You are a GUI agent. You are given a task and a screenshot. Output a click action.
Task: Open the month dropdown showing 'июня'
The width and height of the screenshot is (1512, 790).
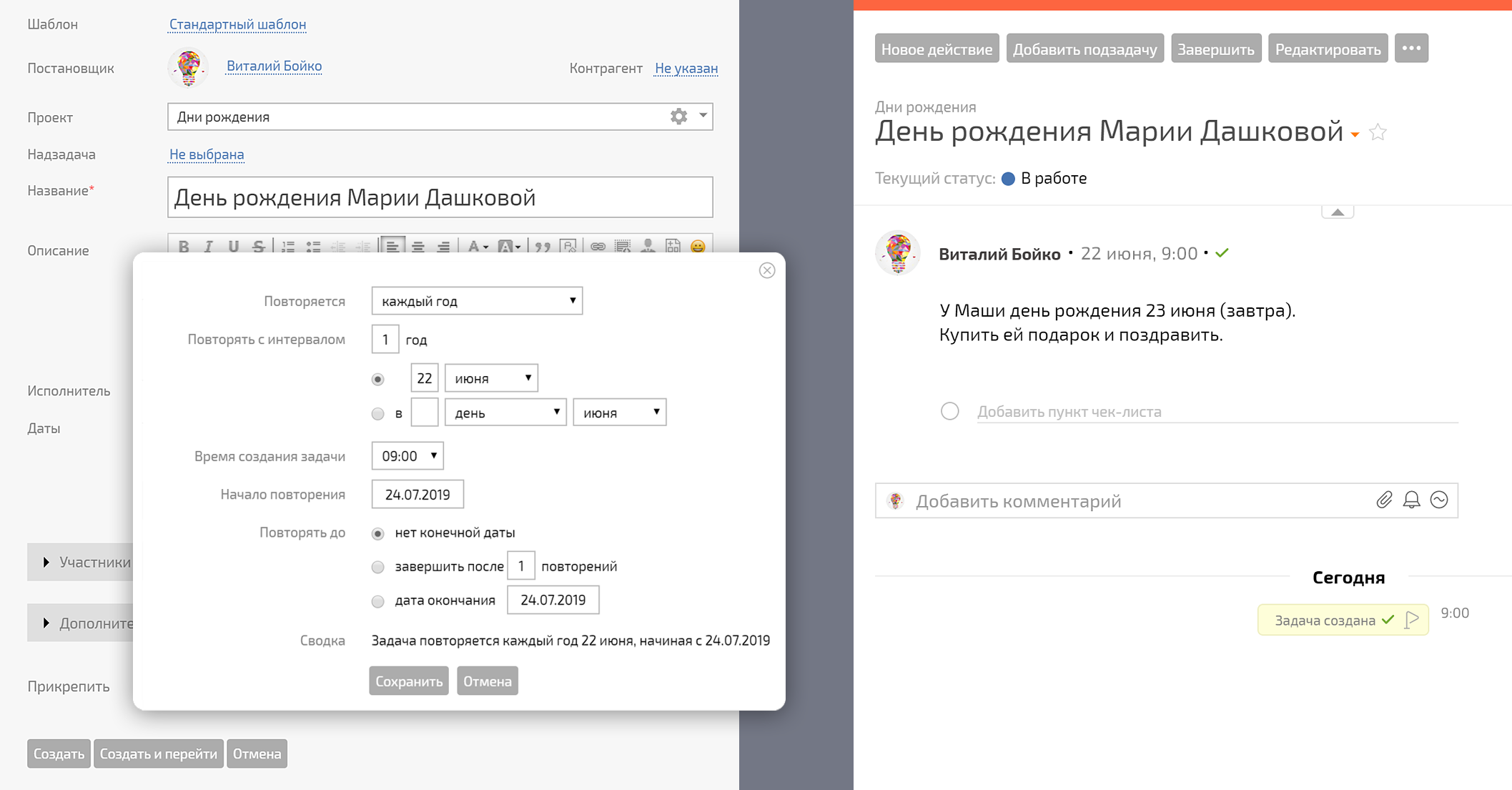pos(490,377)
